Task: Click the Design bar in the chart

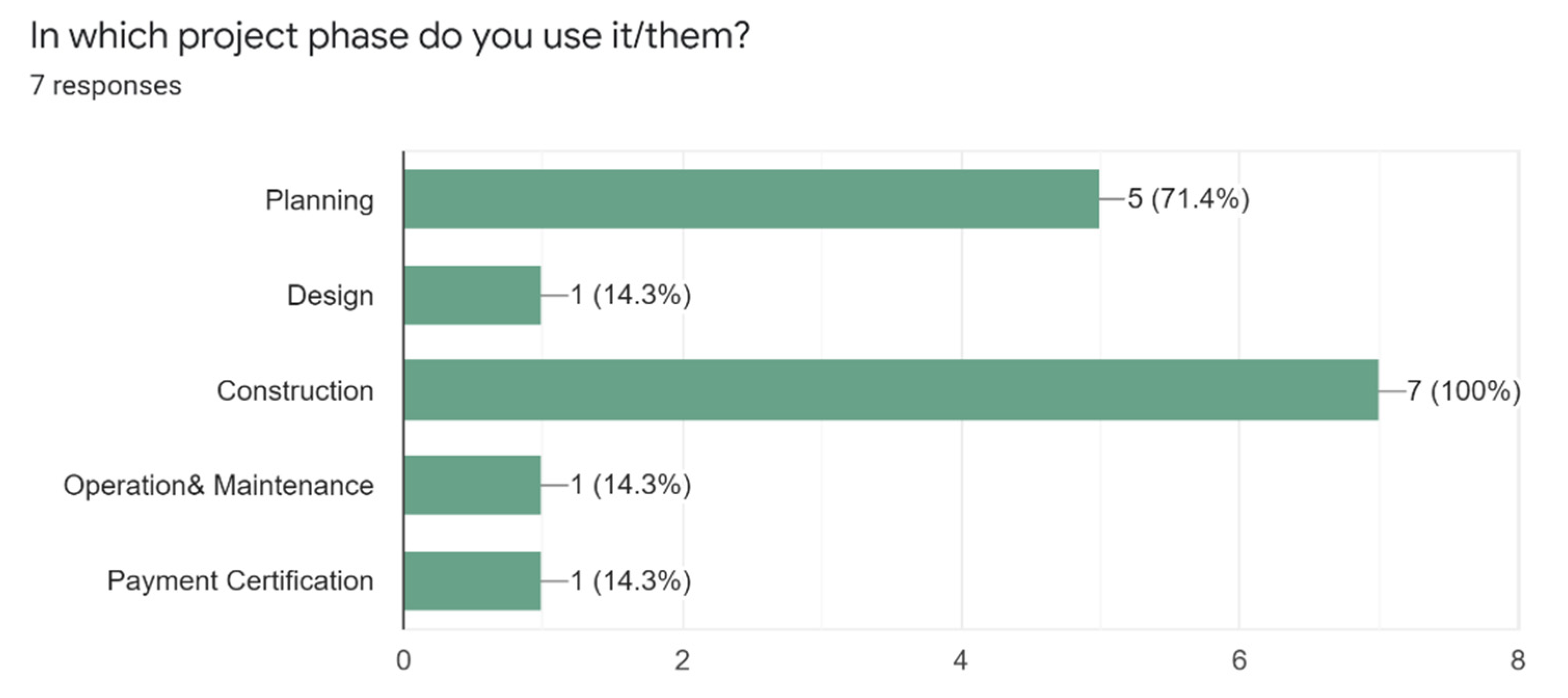Action: (472, 295)
